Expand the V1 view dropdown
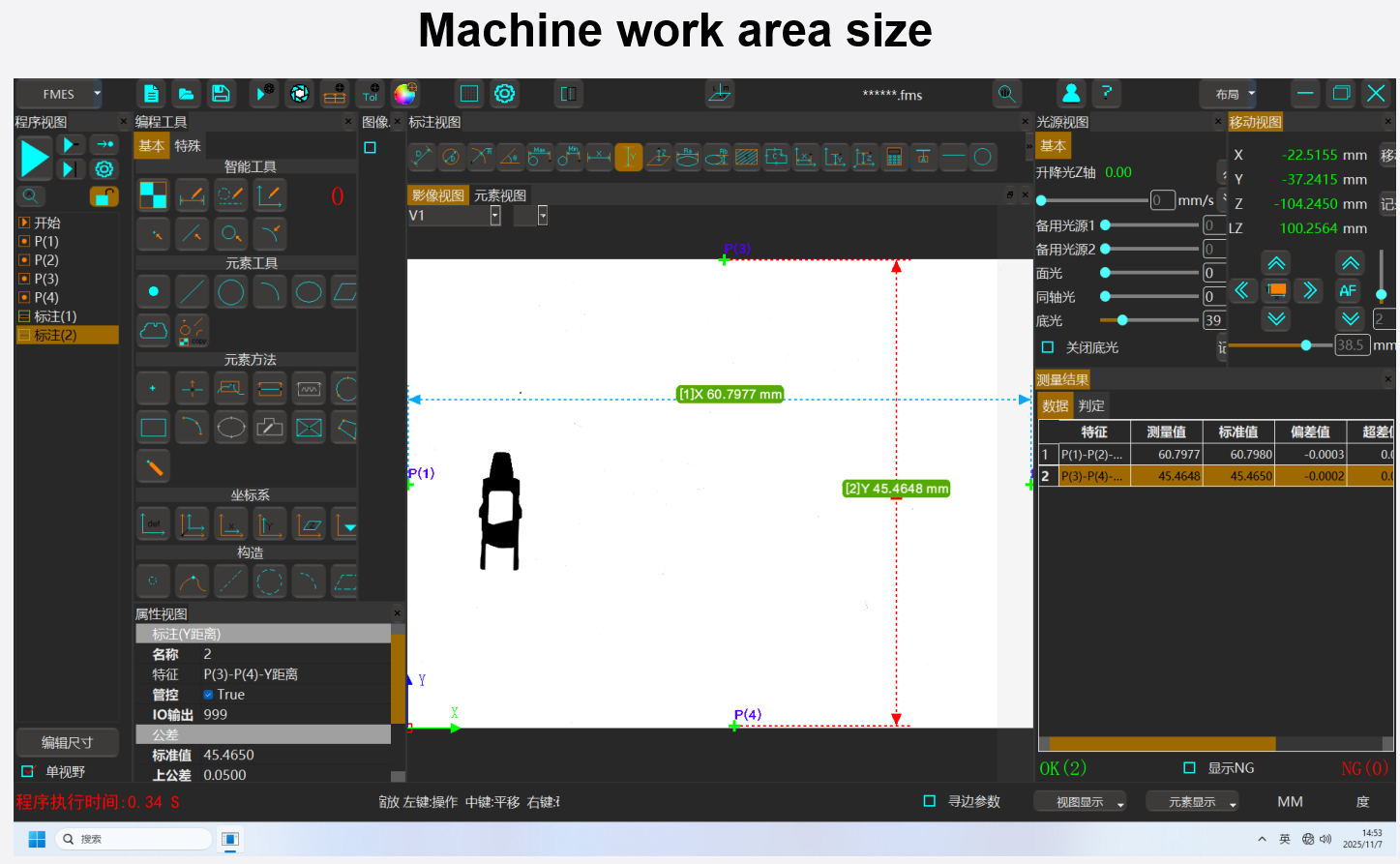 pyautogui.click(x=495, y=216)
